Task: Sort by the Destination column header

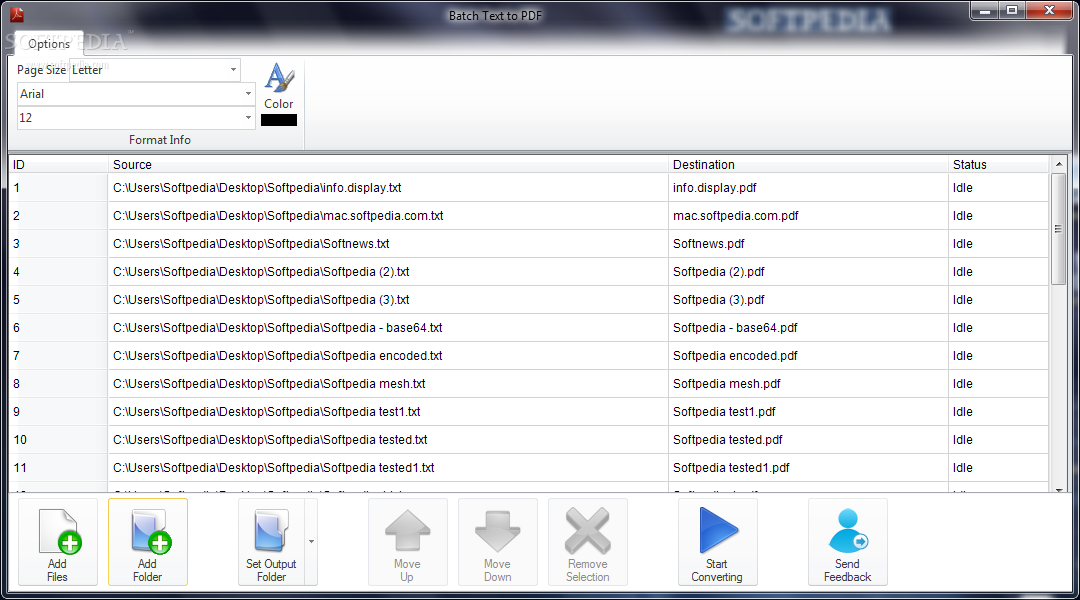Action: click(808, 165)
